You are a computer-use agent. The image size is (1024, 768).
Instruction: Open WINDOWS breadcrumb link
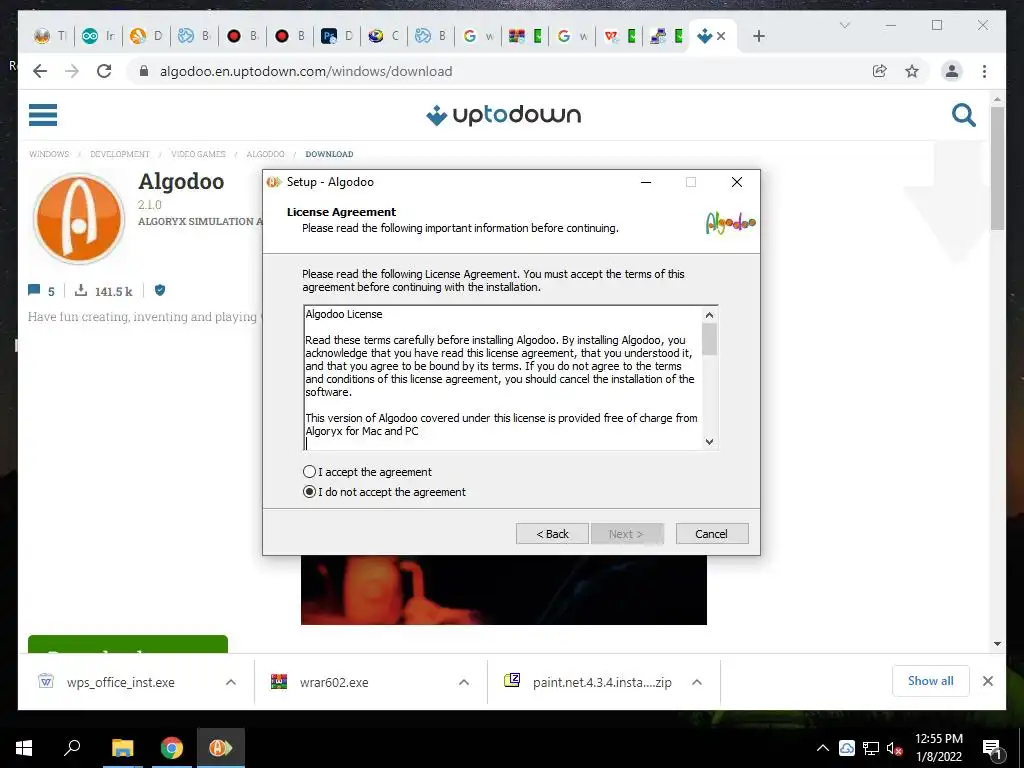tap(49, 154)
